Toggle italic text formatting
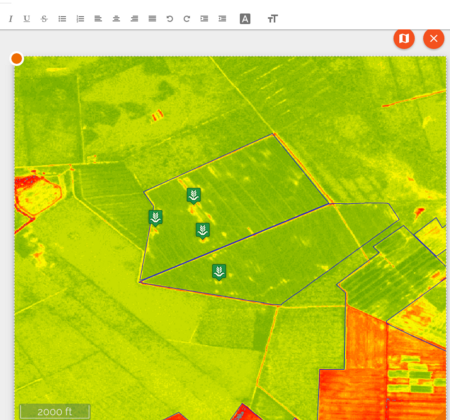The height and width of the screenshot is (420, 450). point(11,19)
